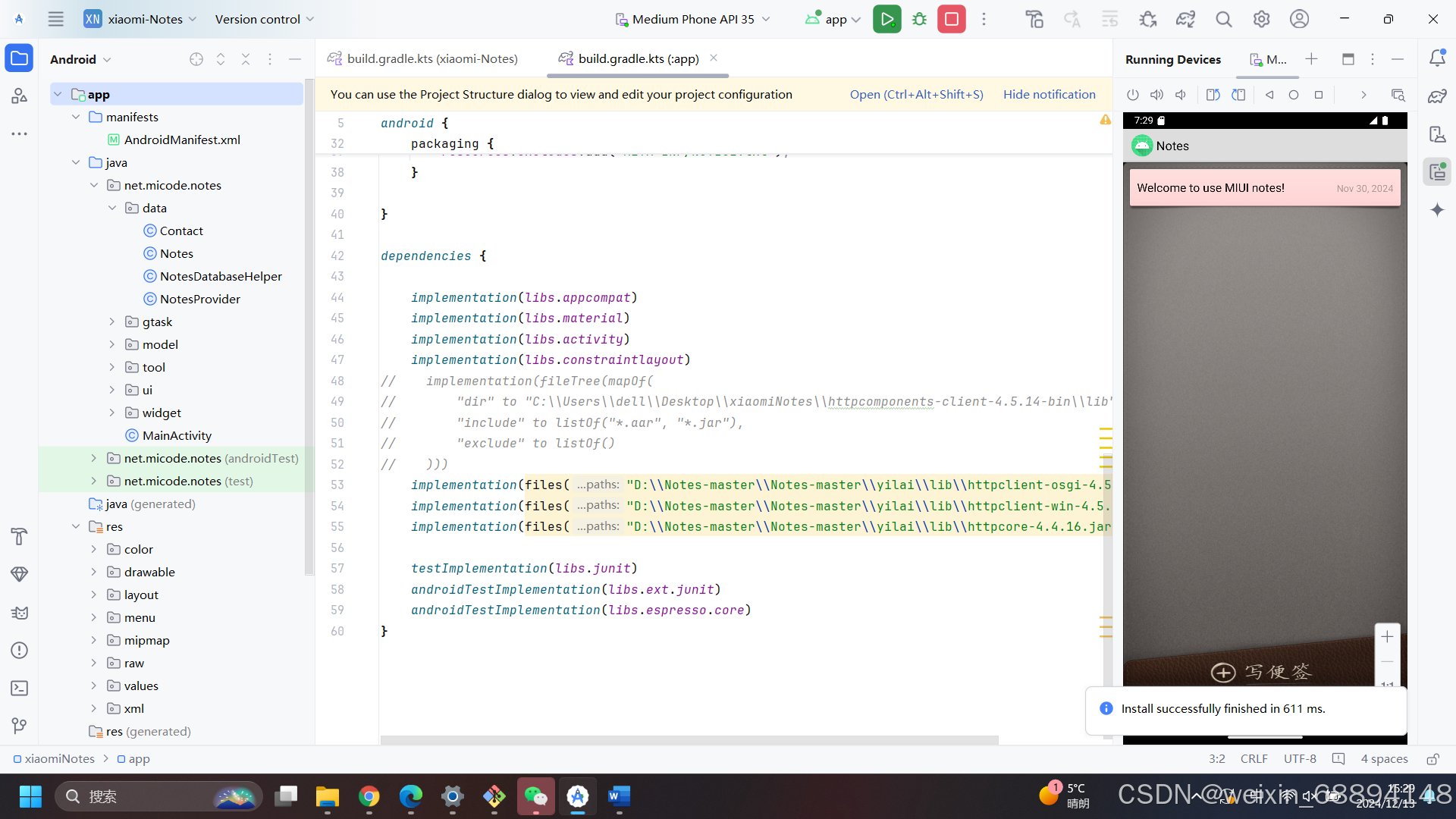Viewport: 1456px width, 819px height.
Task: Click the Hide notification link
Action: coord(1049,94)
